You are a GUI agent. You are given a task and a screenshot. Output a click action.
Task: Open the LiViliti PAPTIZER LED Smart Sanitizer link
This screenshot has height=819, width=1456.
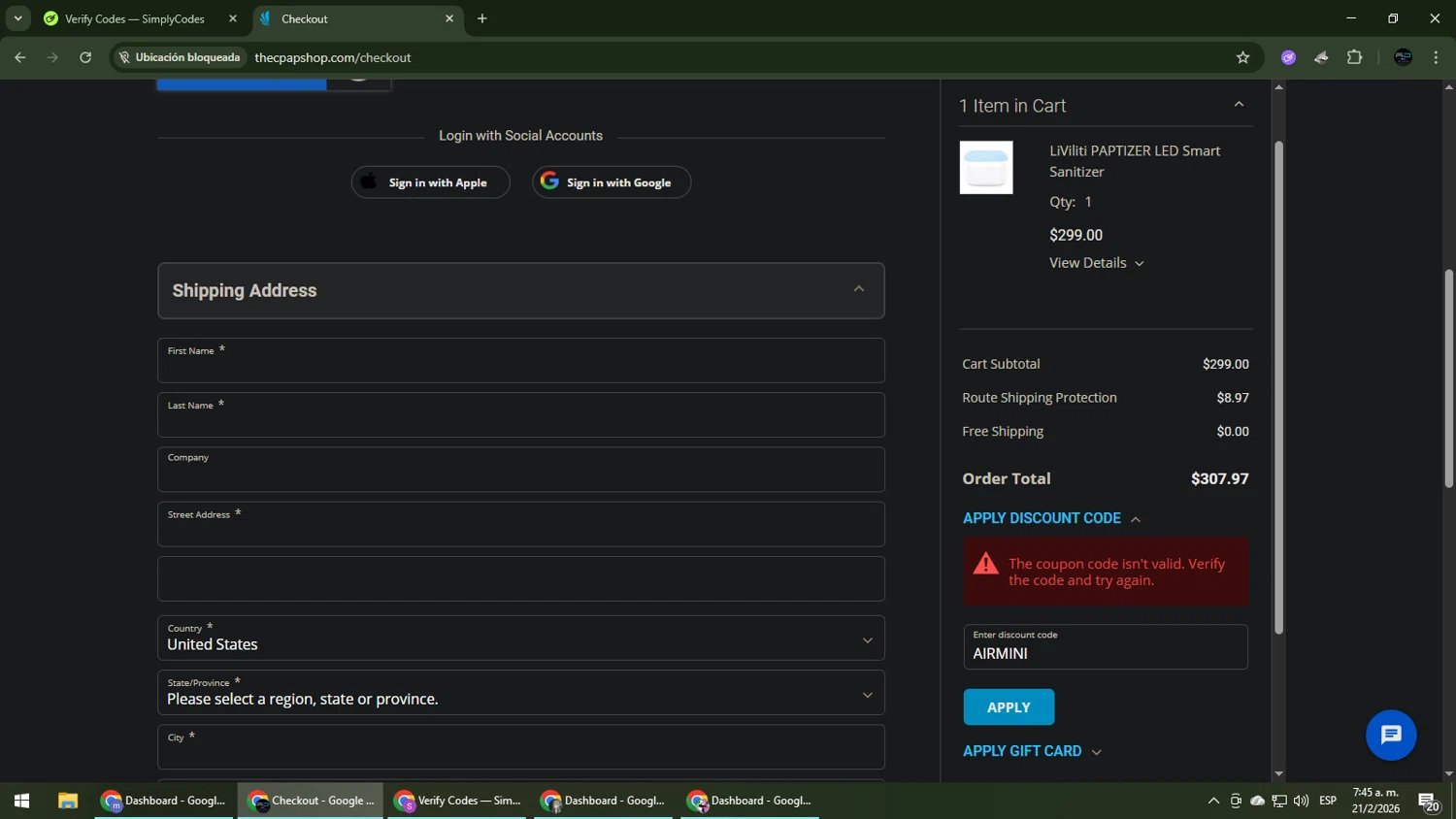(1135, 161)
